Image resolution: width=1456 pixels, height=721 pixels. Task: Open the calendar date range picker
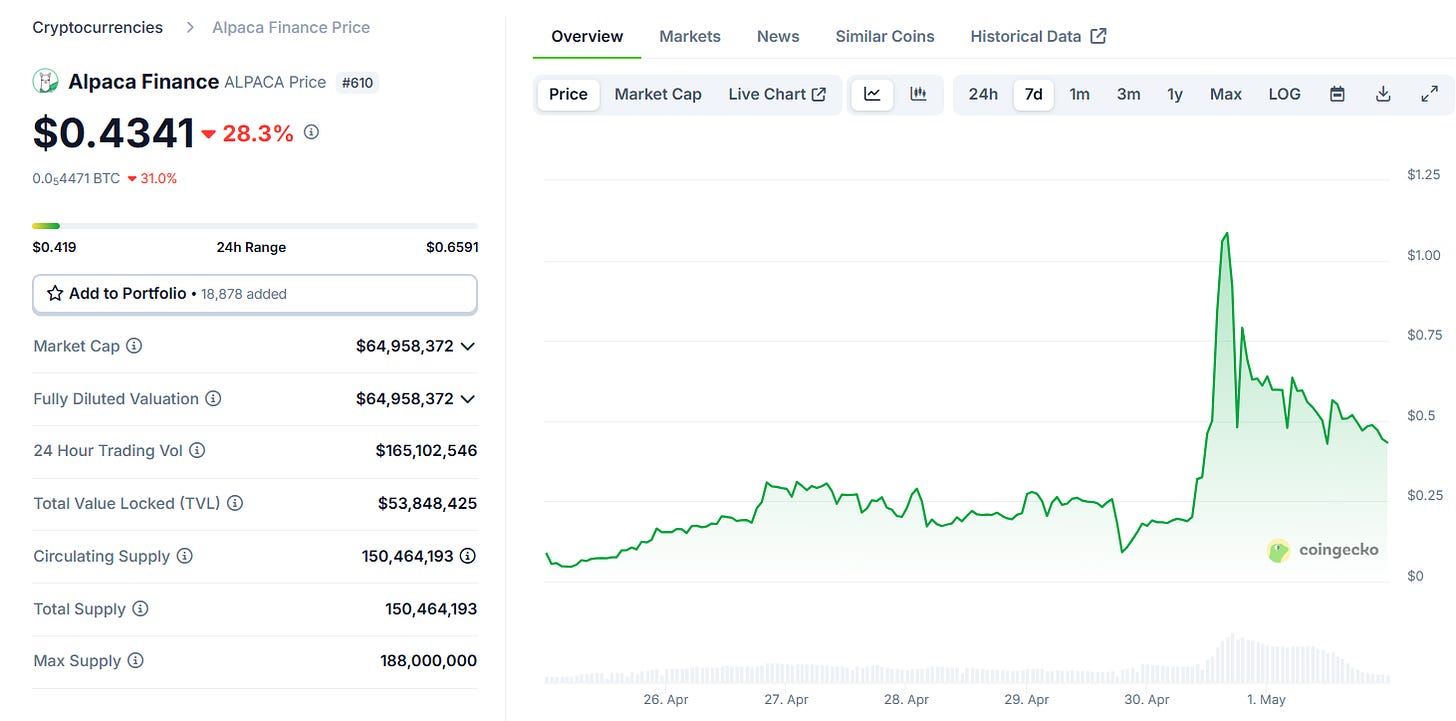click(x=1337, y=94)
